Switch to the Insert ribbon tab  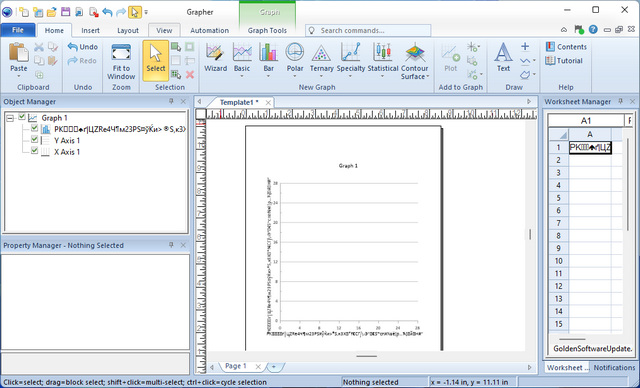pos(90,31)
